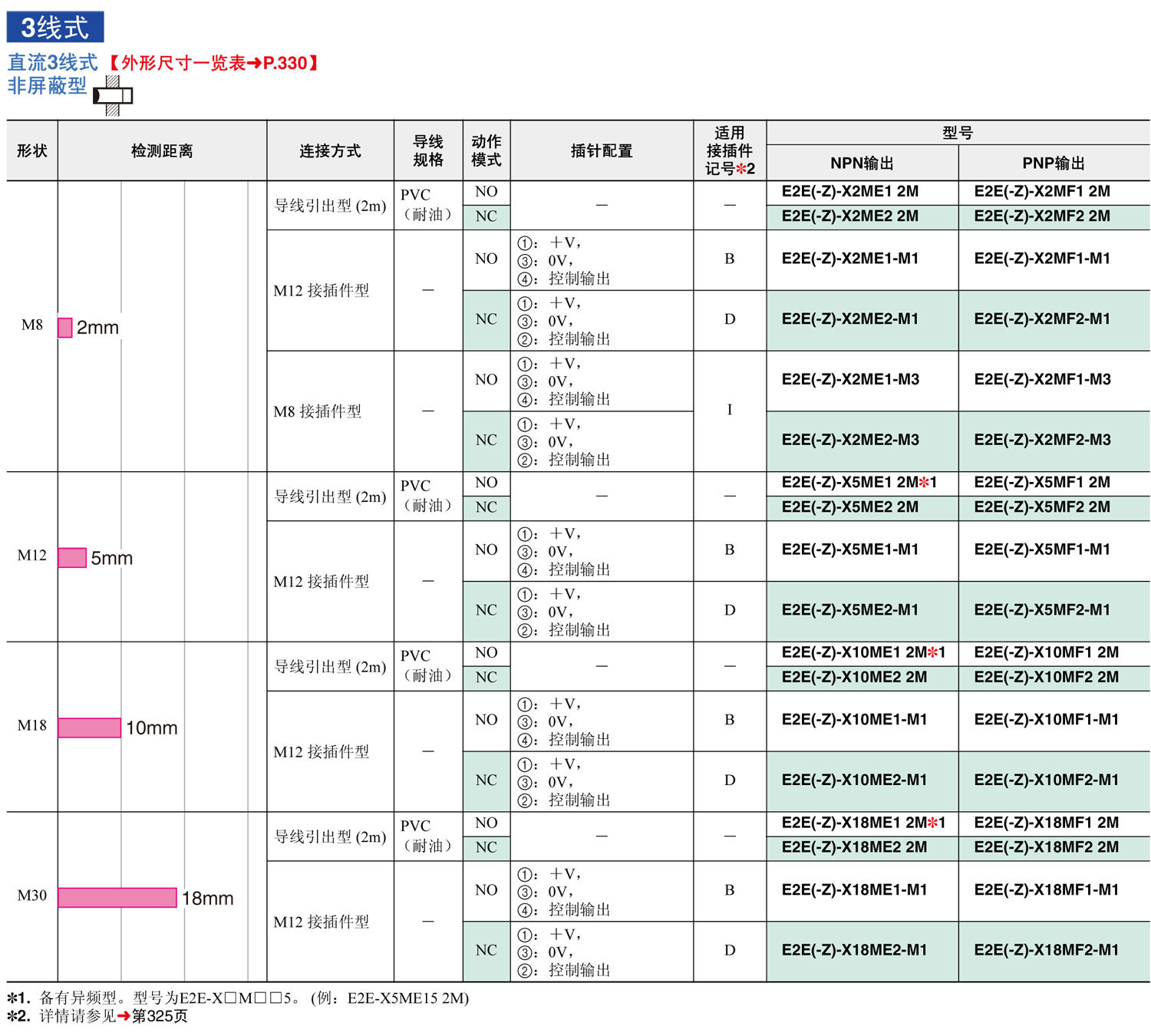Select model E2E(-Z)-X2ME2-M3
The image size is (1151, 1036).
[x=850, y=440]
